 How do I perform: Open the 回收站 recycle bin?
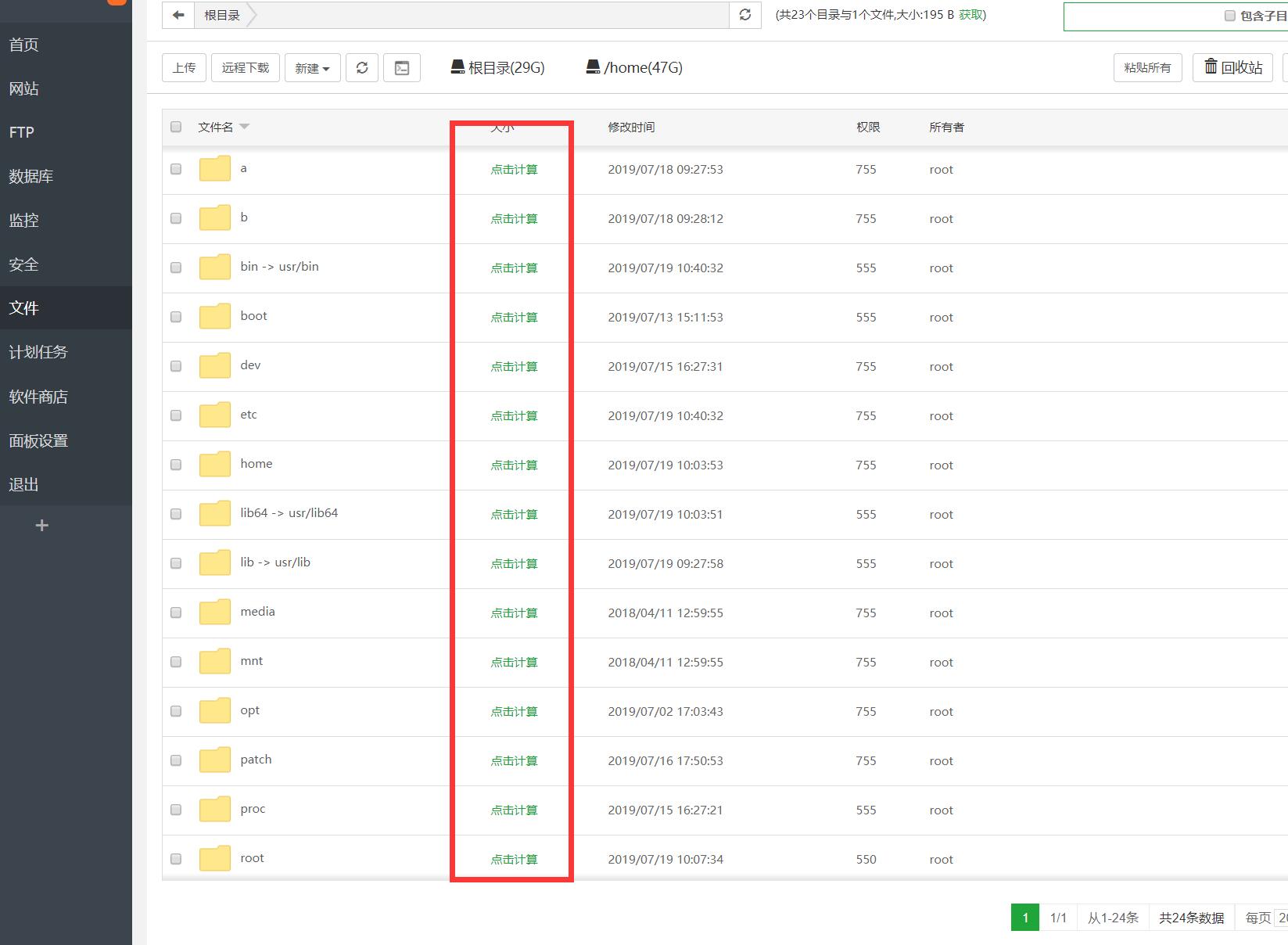pos(1232,68)
